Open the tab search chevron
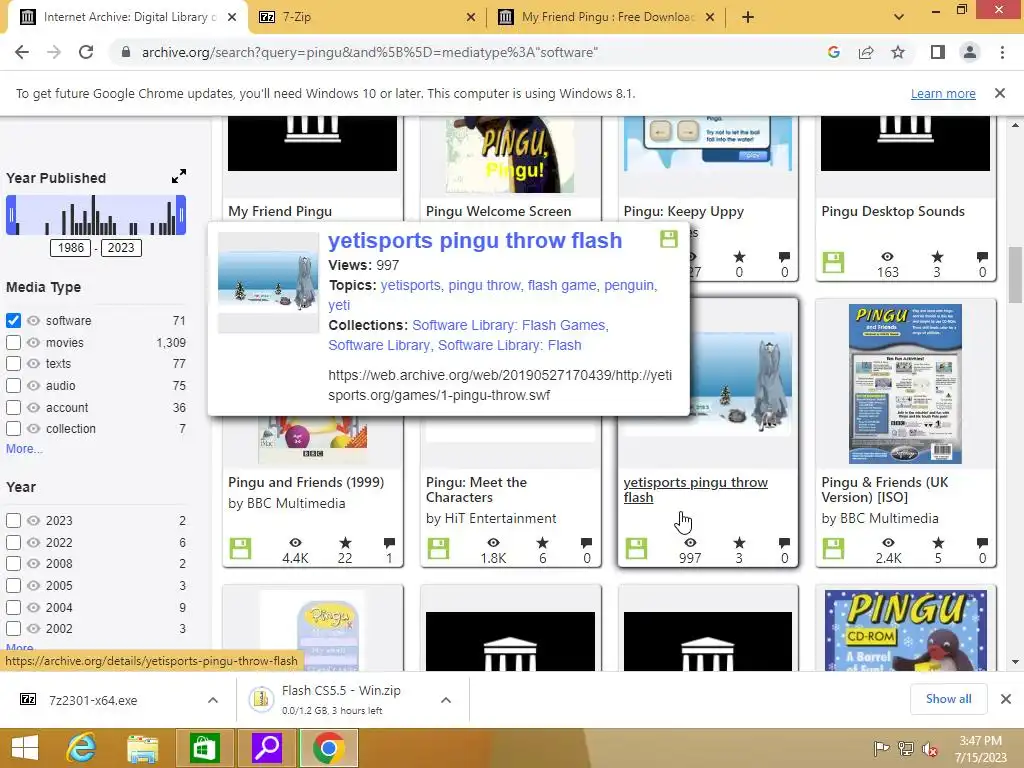Viewport: 1024px width, 768px height. 899,17
